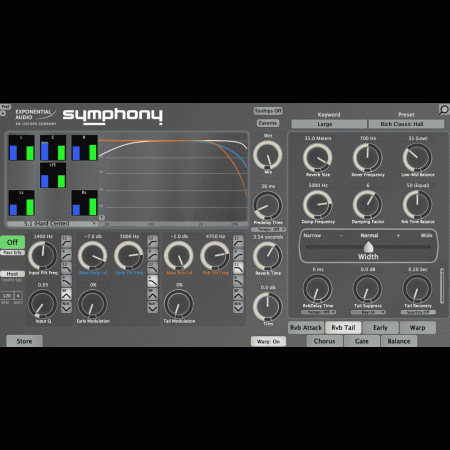Select 6 dB low-pass icon in input filter column
The height and width of the screenshot is (450, 450).
click(x=66, y=255)
